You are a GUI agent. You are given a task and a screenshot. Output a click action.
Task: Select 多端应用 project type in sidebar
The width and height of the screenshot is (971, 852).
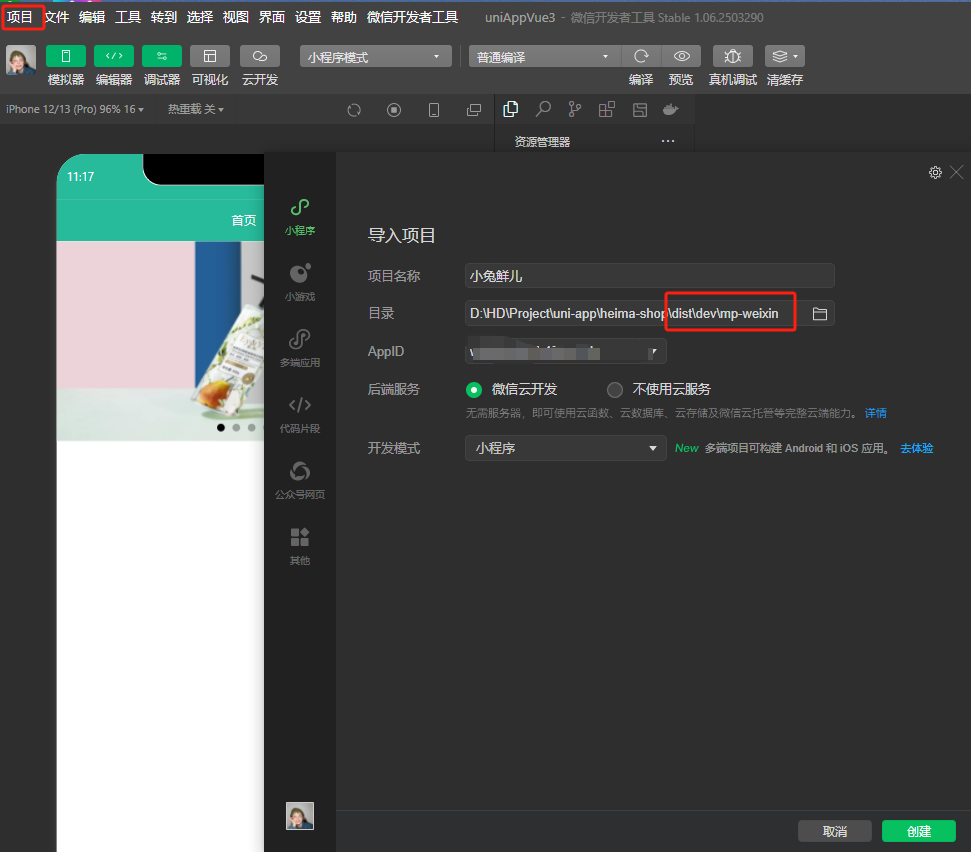point(300,349)
